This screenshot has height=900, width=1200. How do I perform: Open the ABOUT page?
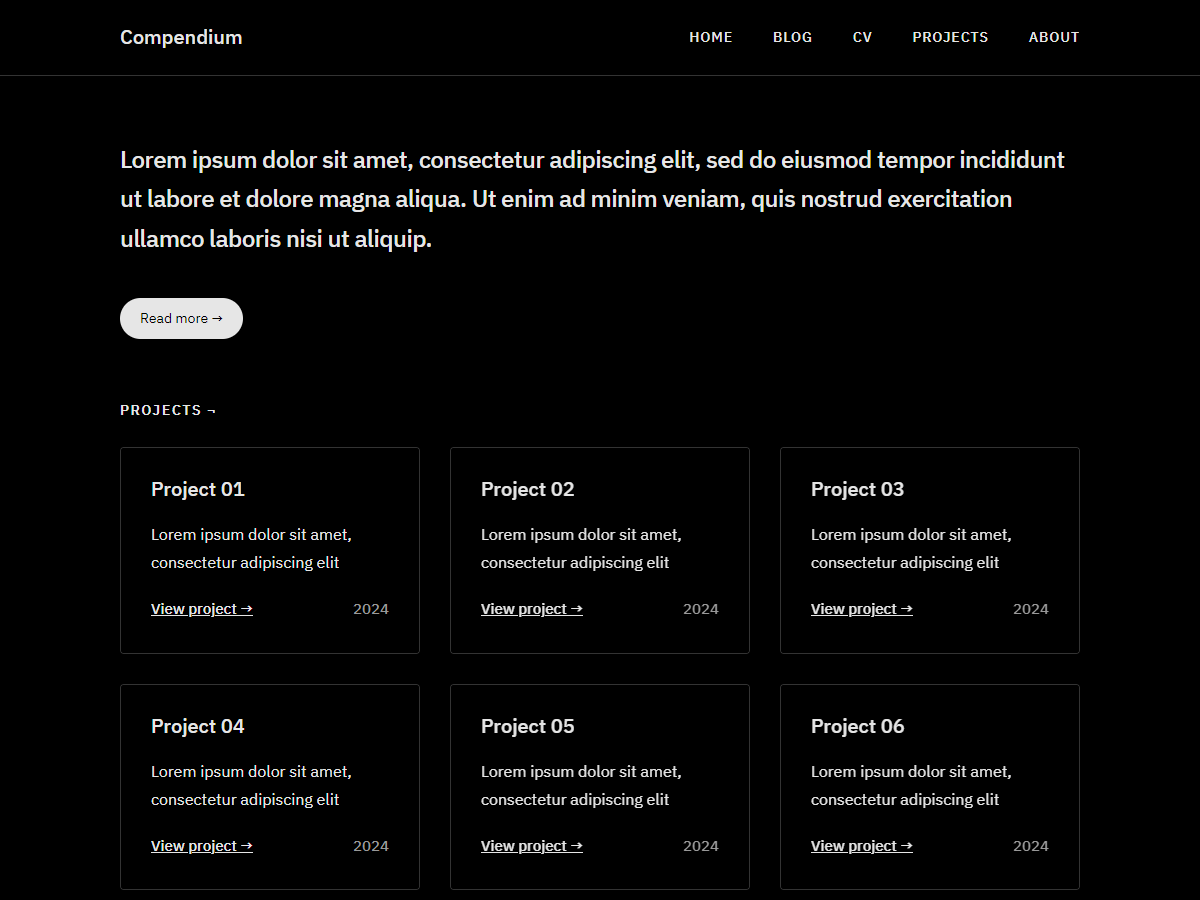click(x=1054, y=37)
